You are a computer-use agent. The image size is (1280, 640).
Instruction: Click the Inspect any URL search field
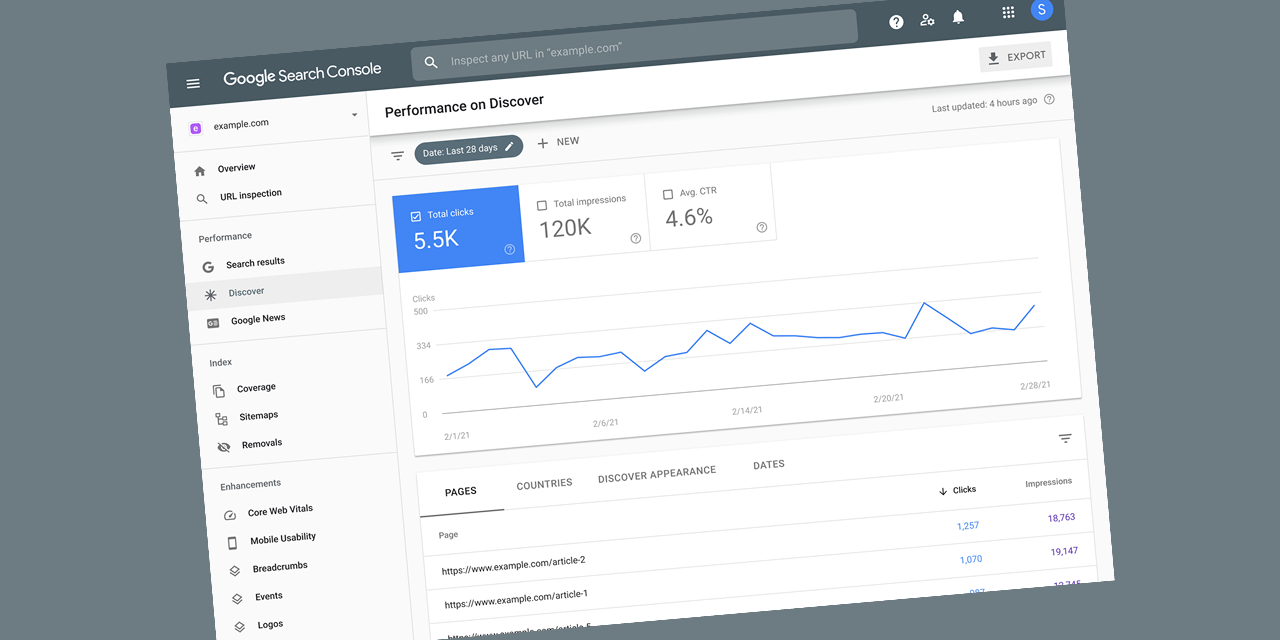coord(635,45)
